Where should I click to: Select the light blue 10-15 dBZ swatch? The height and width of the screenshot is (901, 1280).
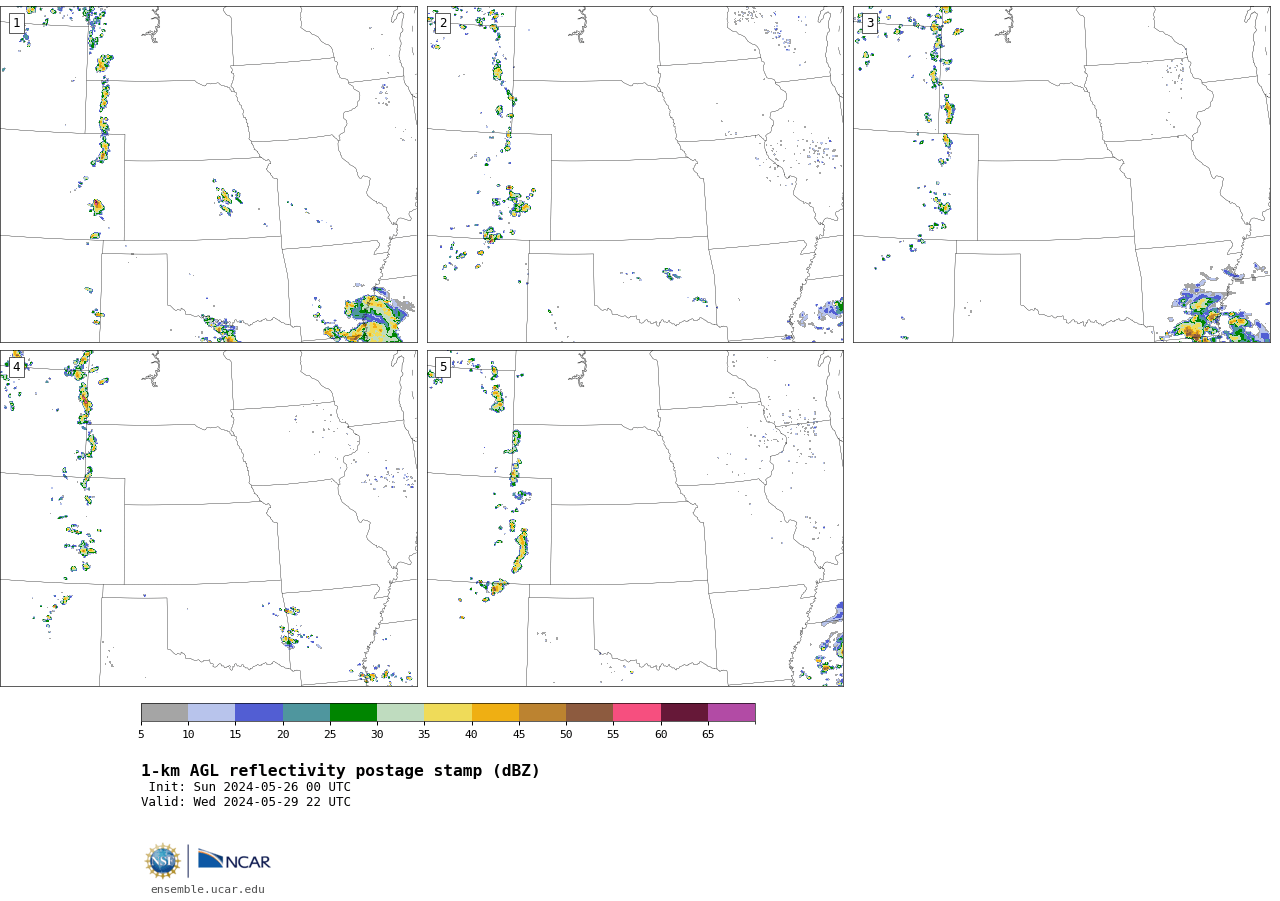tap(212, 713)
